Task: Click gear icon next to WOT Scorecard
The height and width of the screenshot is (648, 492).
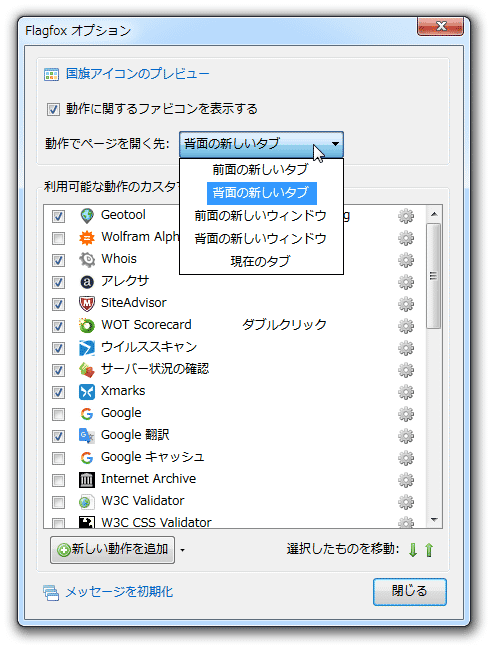Action: [x=406, y=326]
